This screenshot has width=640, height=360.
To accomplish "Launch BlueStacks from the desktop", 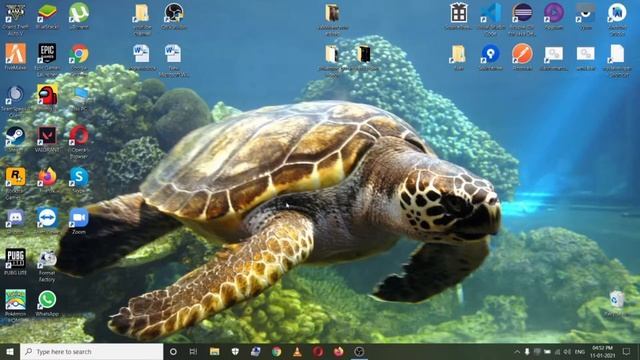I will point(47,16).
